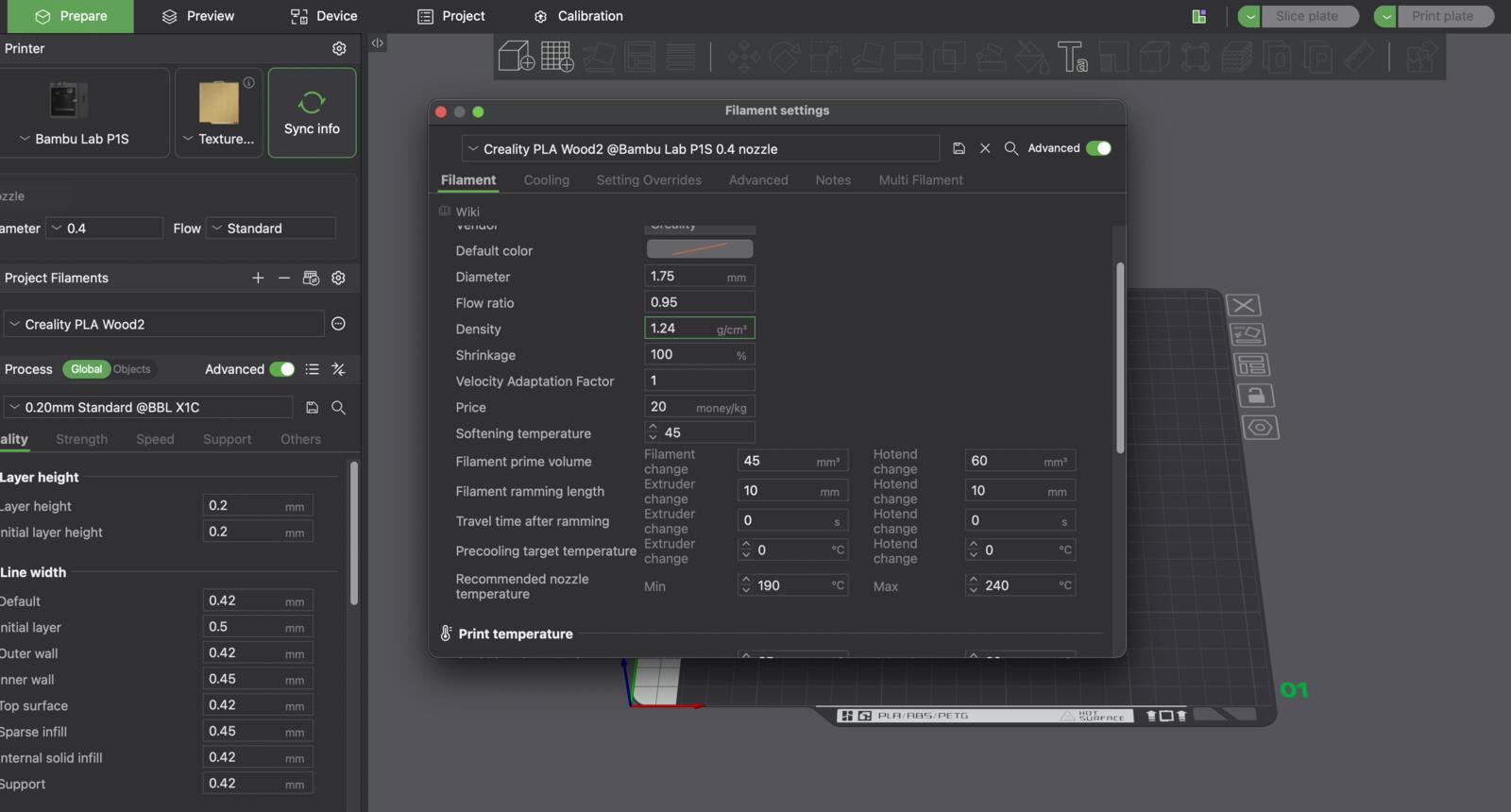1511x812 pixels.
Task: Open the Calibration tab
Action: 578,16
